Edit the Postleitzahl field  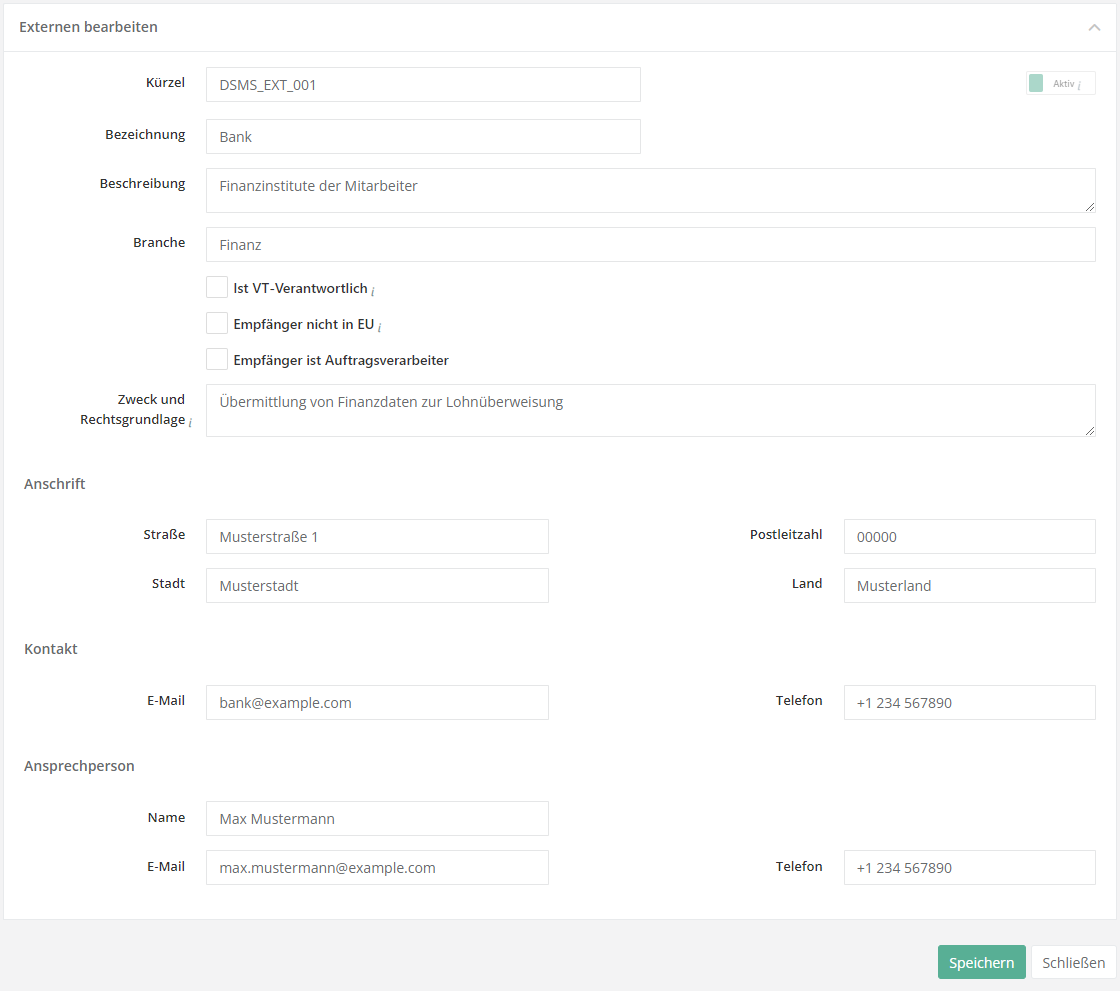click(969, 537)
